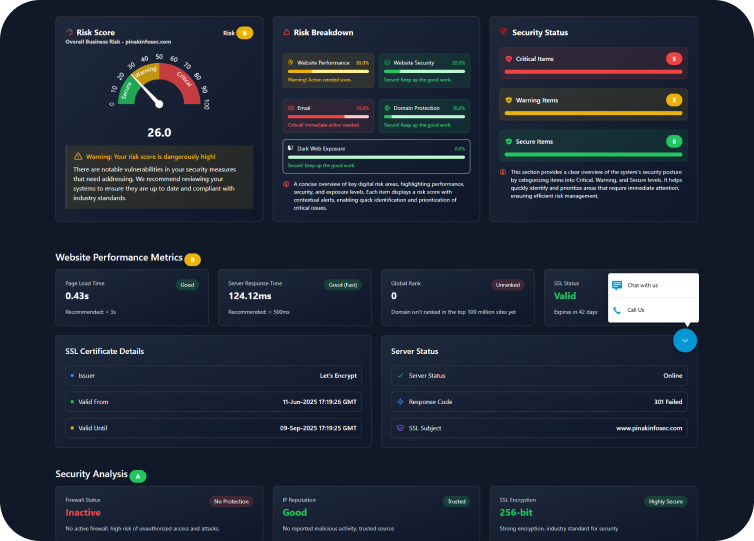Click Secure Items count badge 8
Image resolution: width=754 pixels, height=541 pixels.
(x=674, y=141)
